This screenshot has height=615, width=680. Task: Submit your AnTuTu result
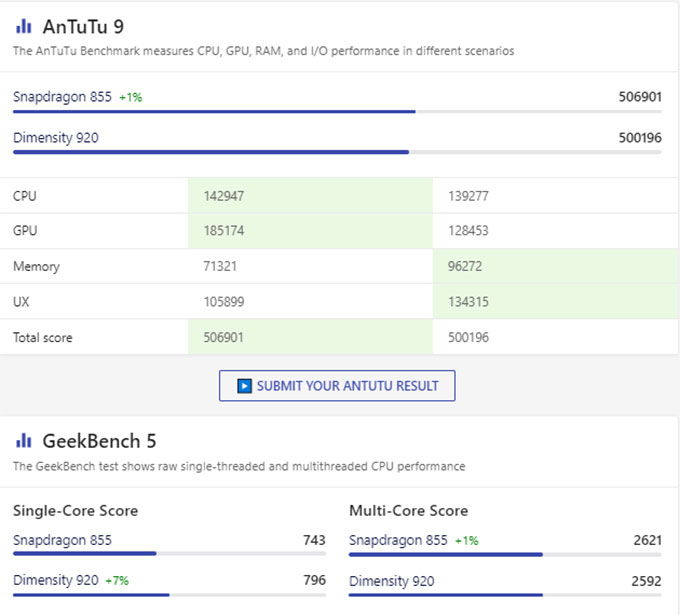click(x=337, y=386)
